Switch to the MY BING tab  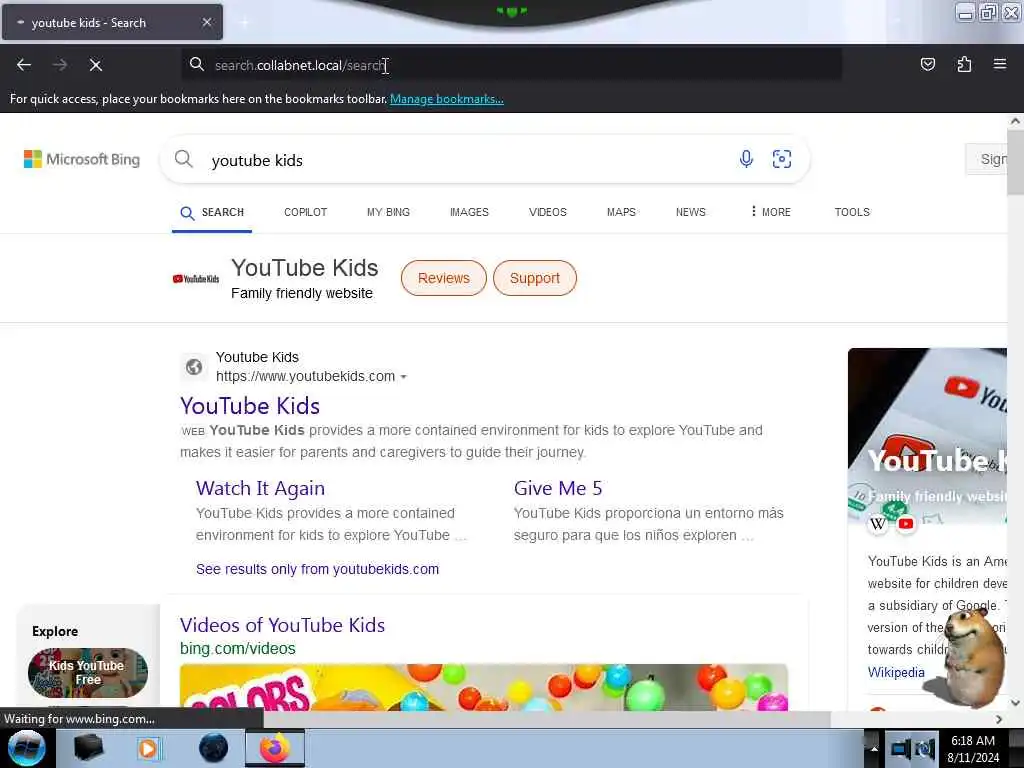pos(389,212)
